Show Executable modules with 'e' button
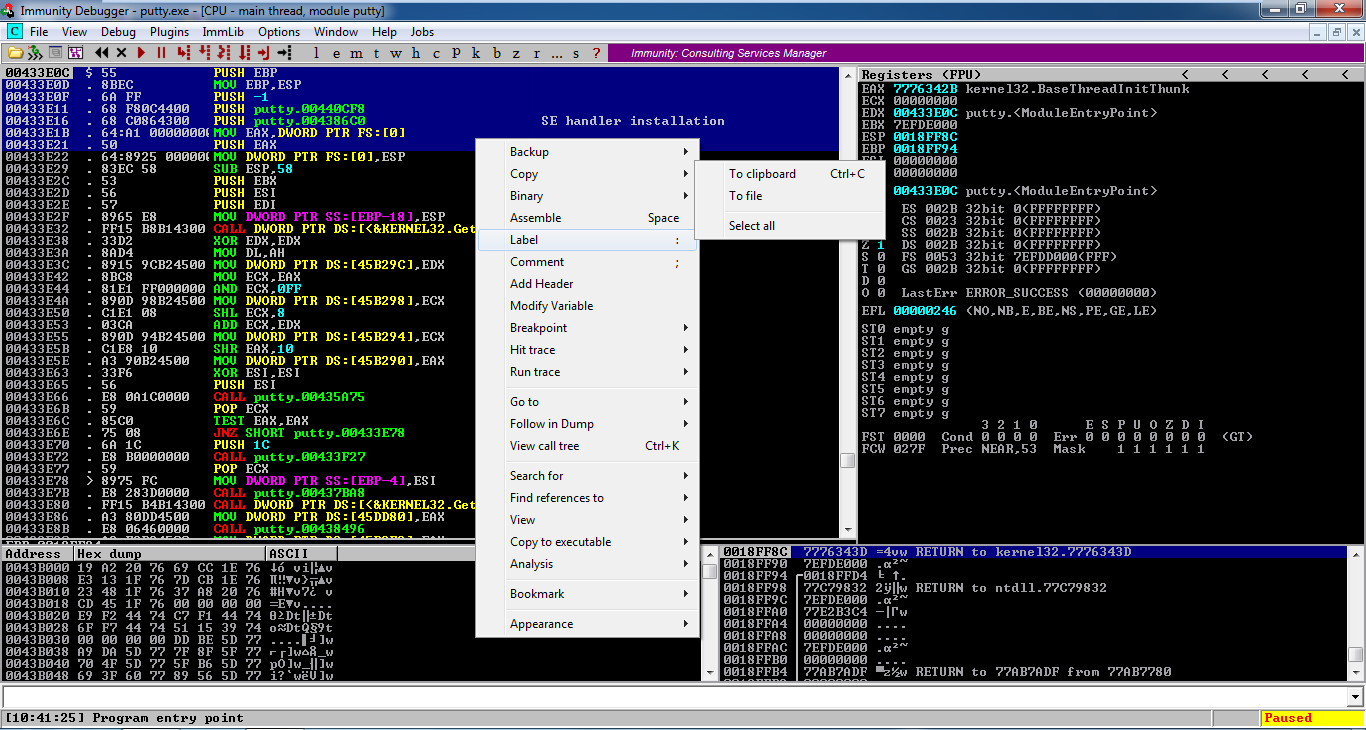This screenshot has height=730, width=1366. click(335, 53)
